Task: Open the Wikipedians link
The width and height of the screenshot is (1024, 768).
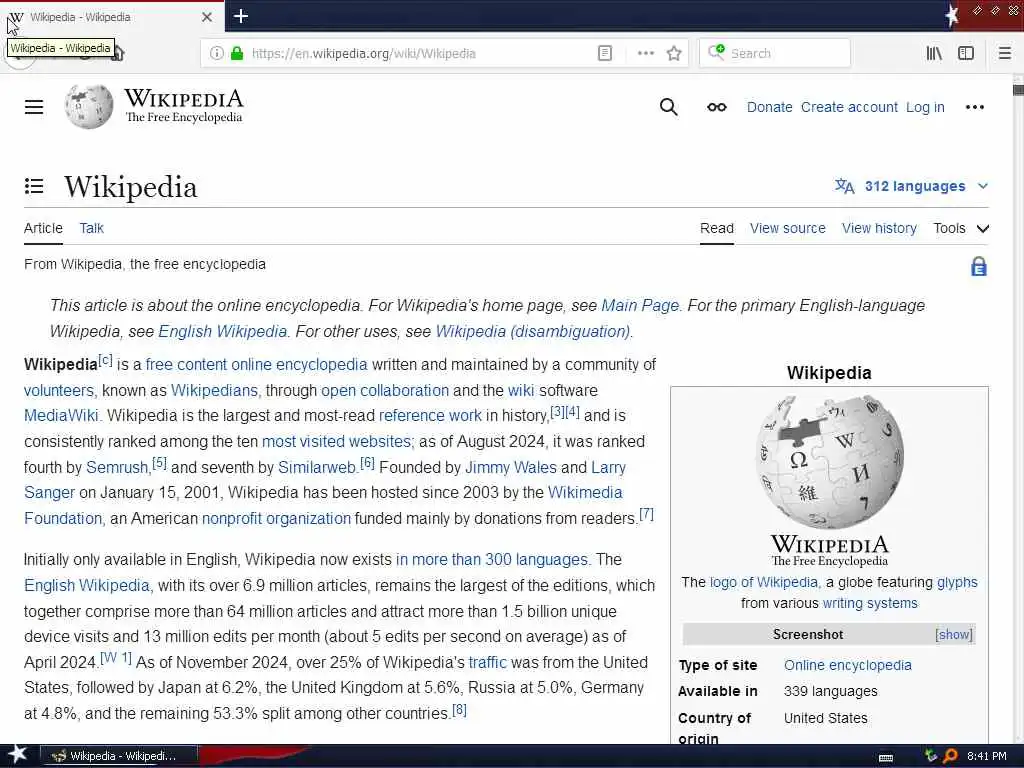Action: (x=214, y=391)
